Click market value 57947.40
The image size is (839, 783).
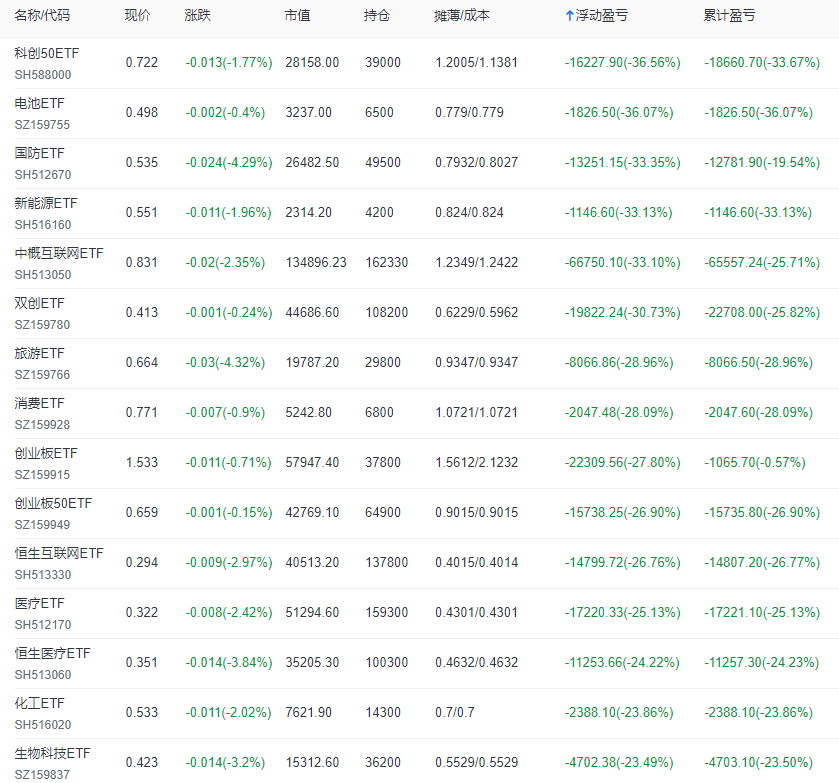click(x=312, y=463)
